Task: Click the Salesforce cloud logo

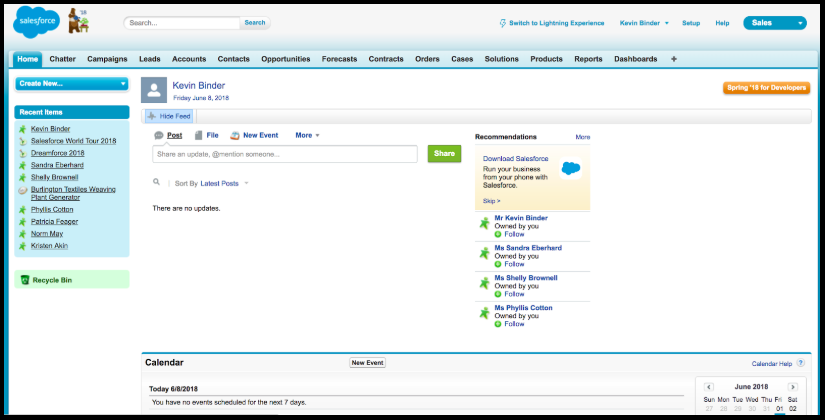Action: click(36, 22)
